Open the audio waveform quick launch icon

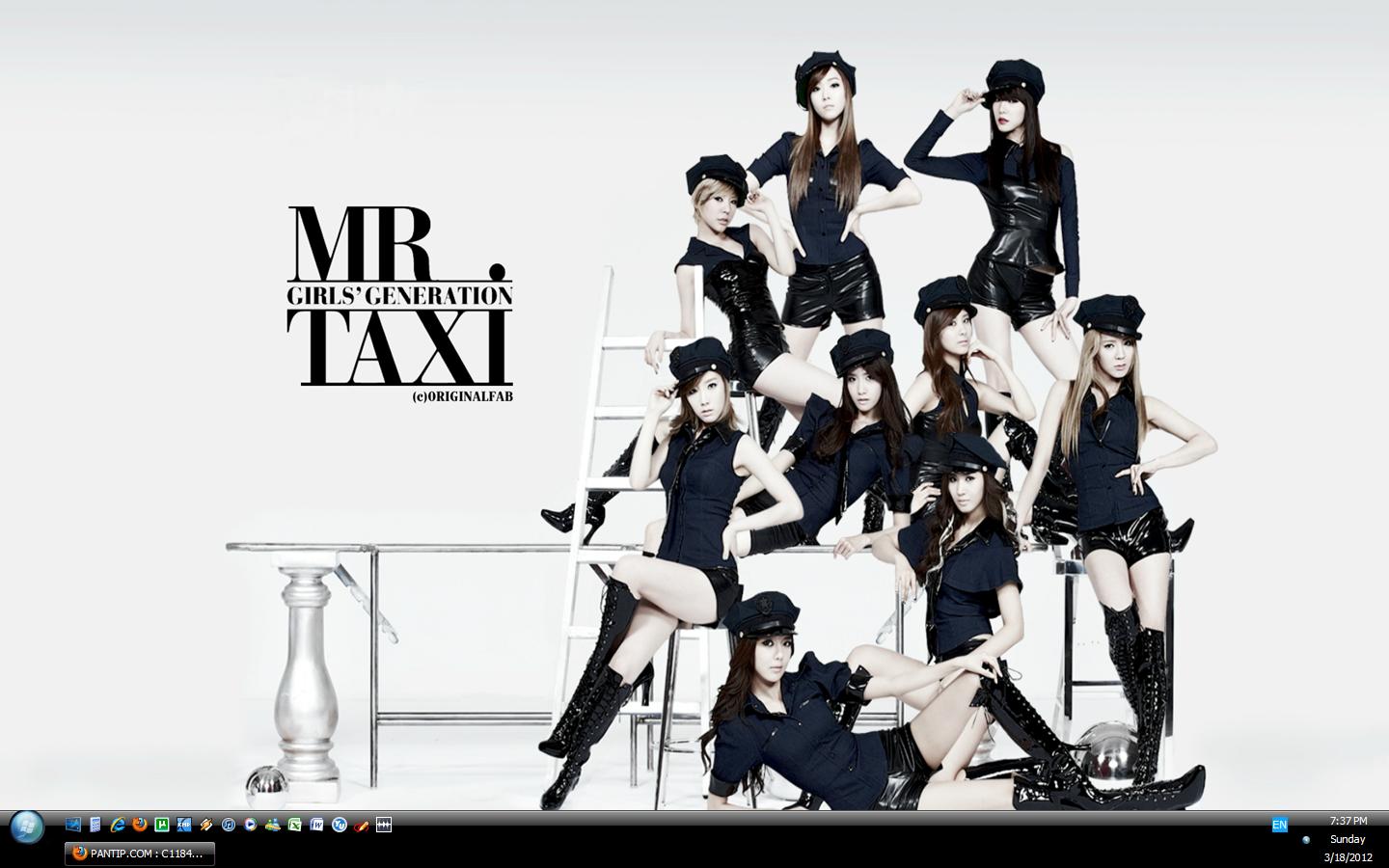click(x=384, y=825)
